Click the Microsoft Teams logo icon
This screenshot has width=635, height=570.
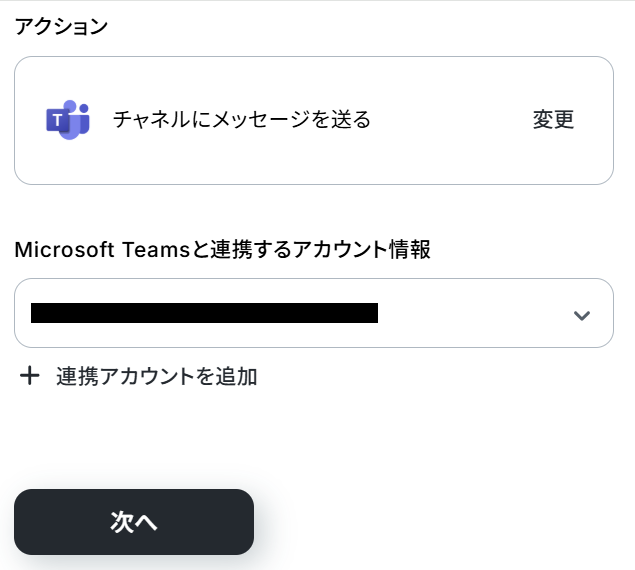click(68, 120)
